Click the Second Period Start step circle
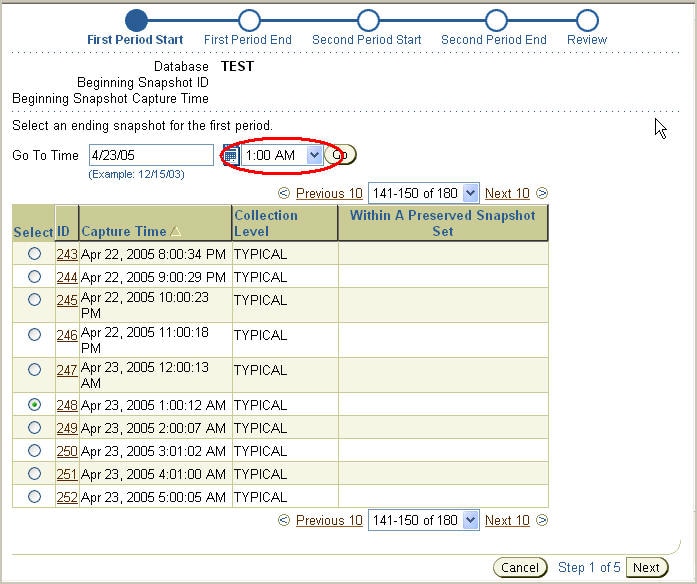The image size is (697, 584). (x=368, y=20)
